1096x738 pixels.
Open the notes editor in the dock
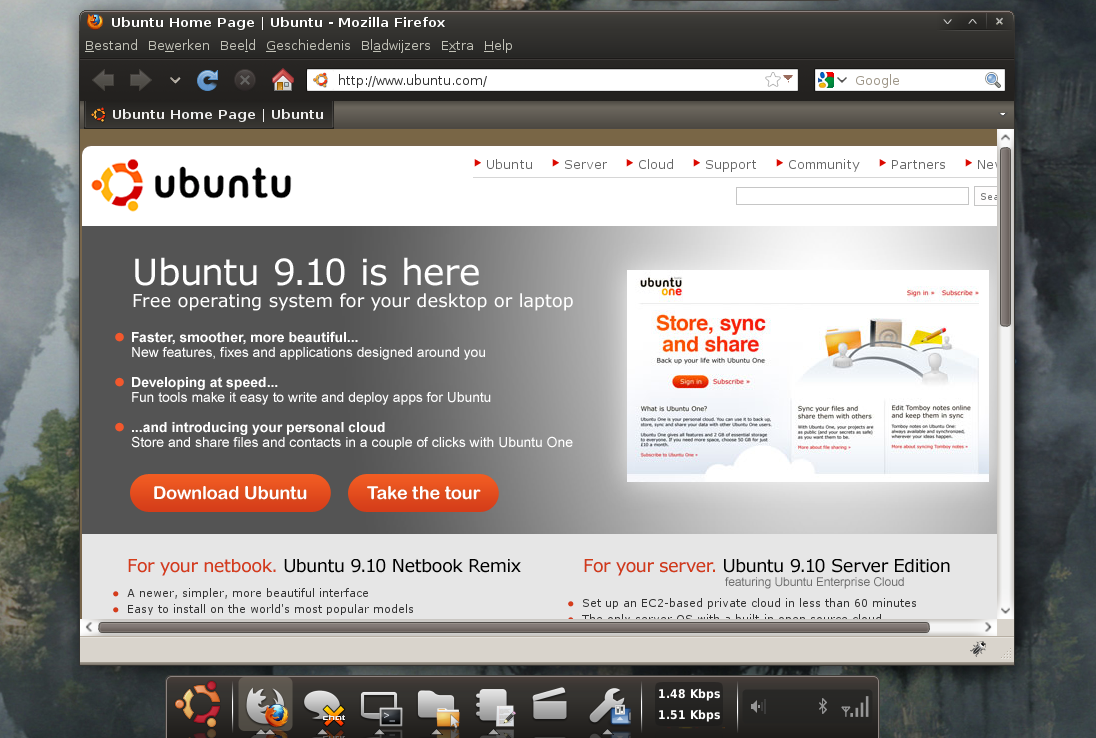pyautogui.click(x=496, y=708)
